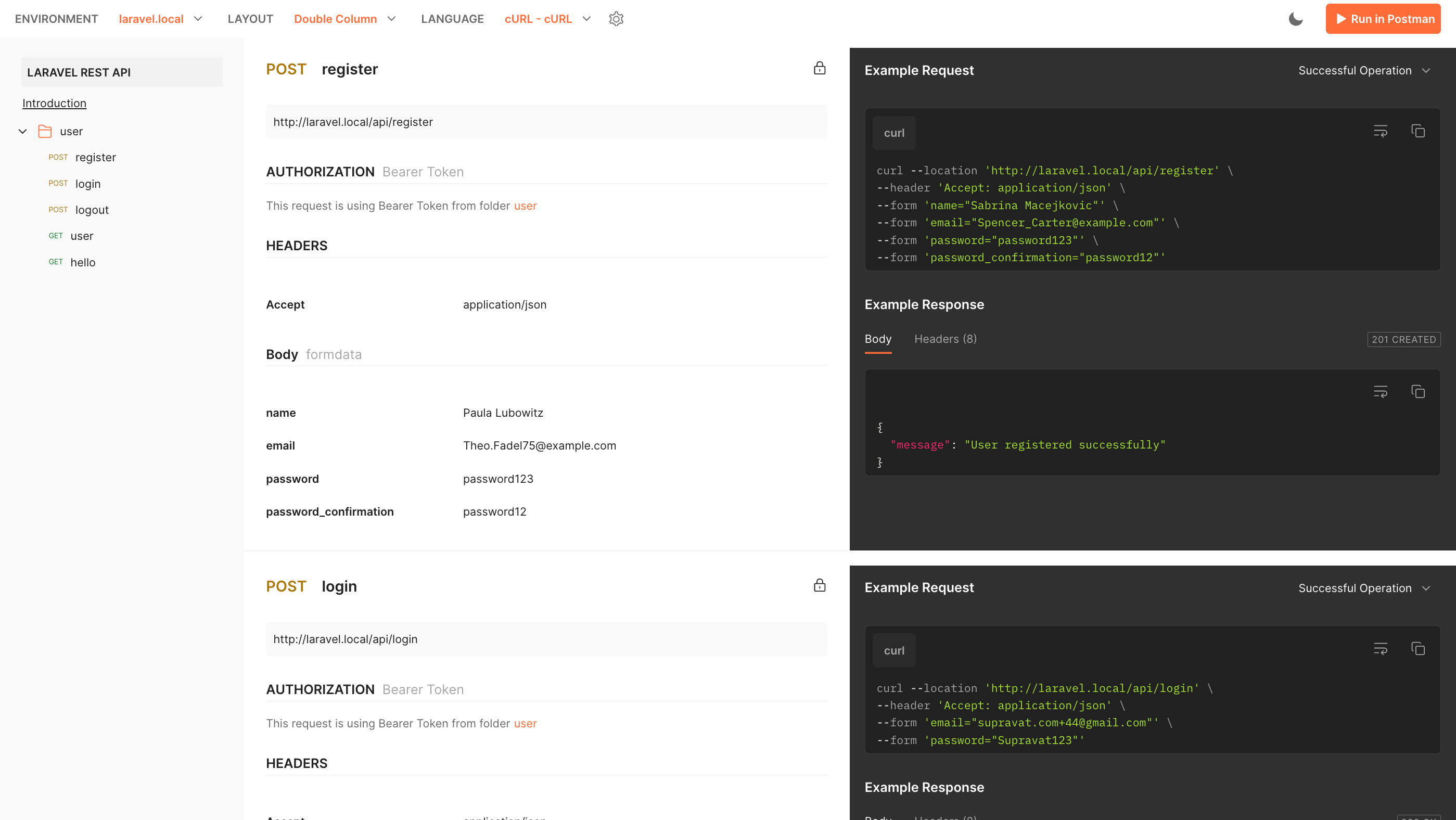Open documentation settings gear icon
1456x820 pixels.
616,19
